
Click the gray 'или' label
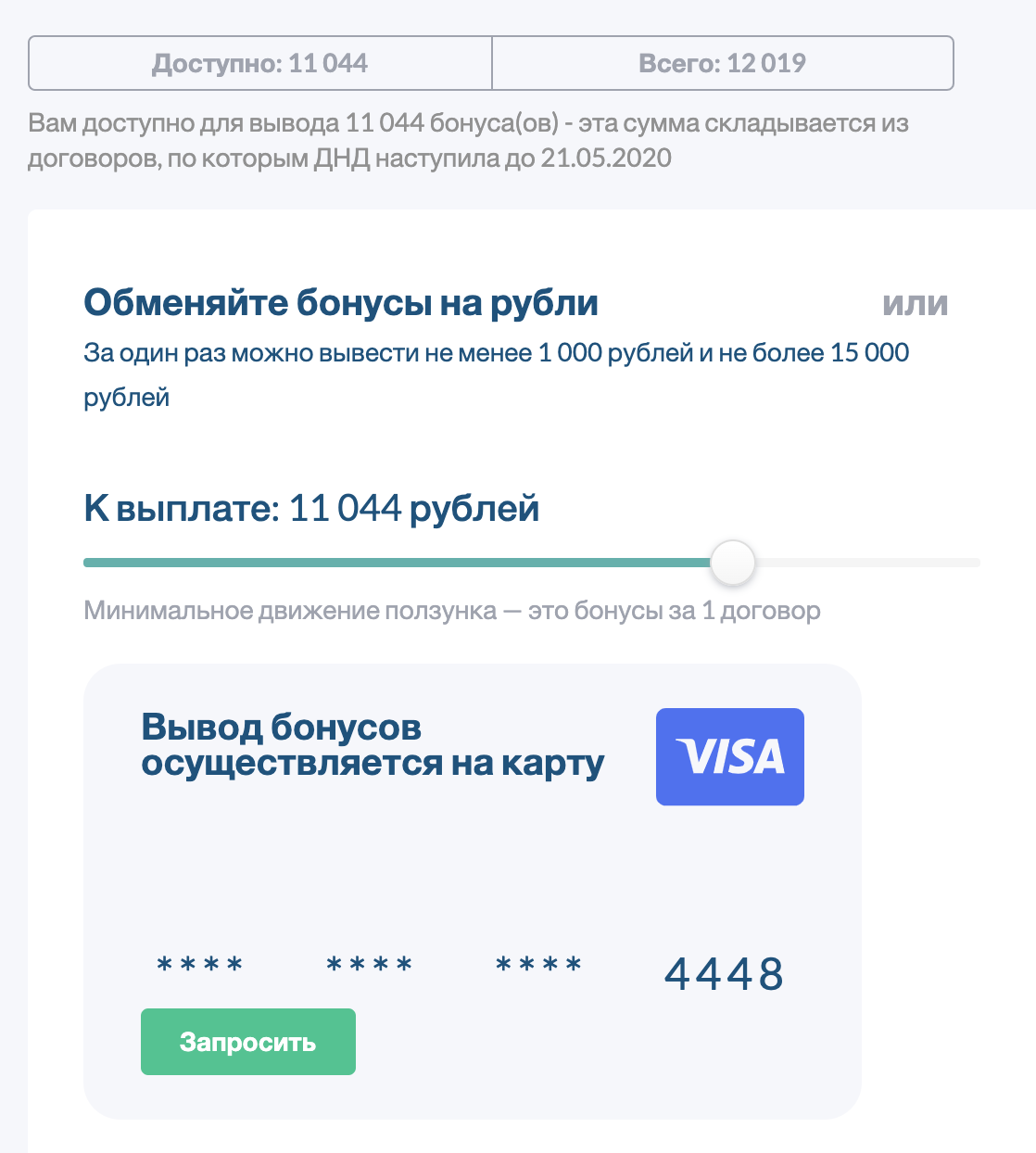tap(915, 304)
